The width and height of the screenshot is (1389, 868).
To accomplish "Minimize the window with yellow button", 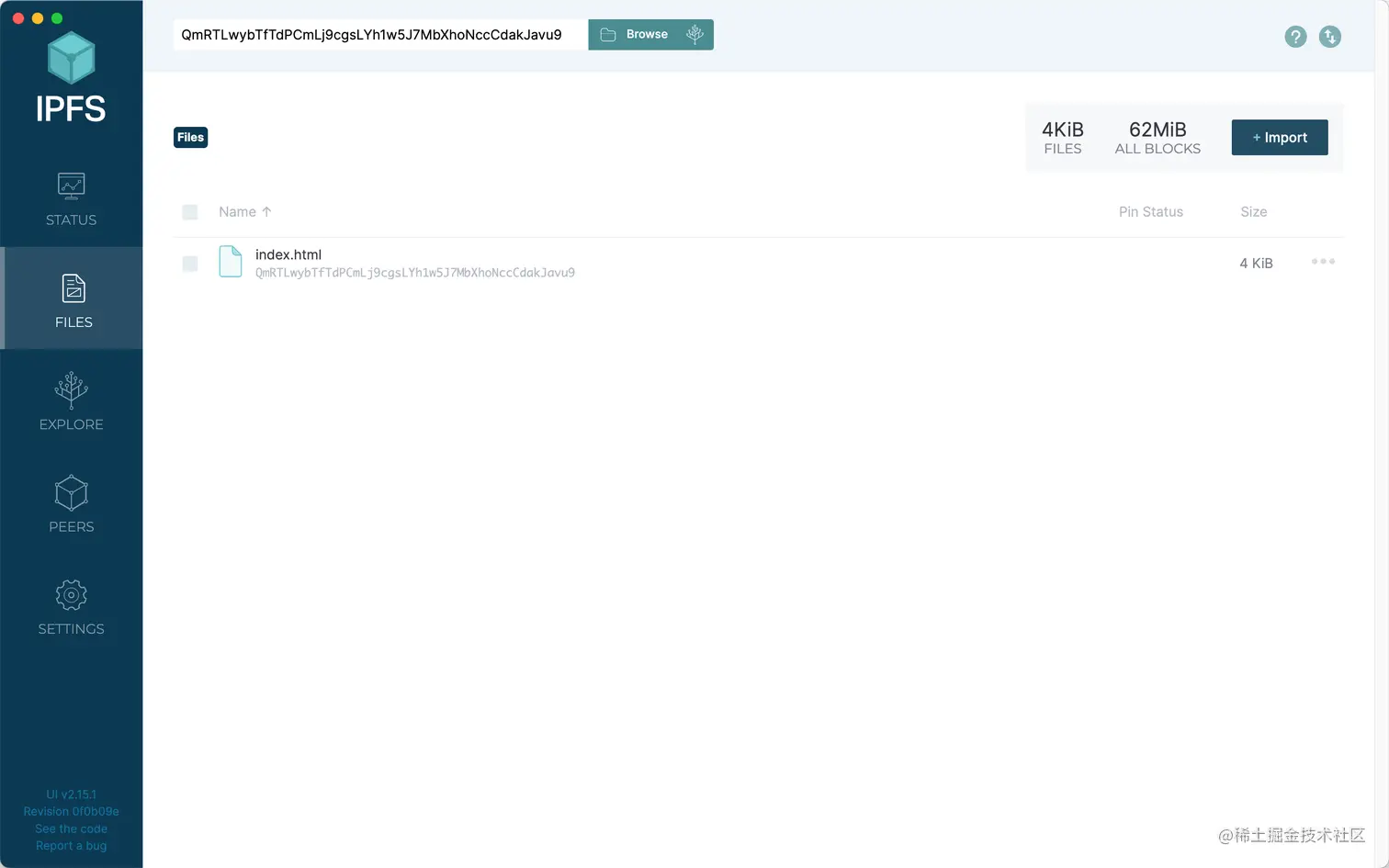I will [38, 18].
